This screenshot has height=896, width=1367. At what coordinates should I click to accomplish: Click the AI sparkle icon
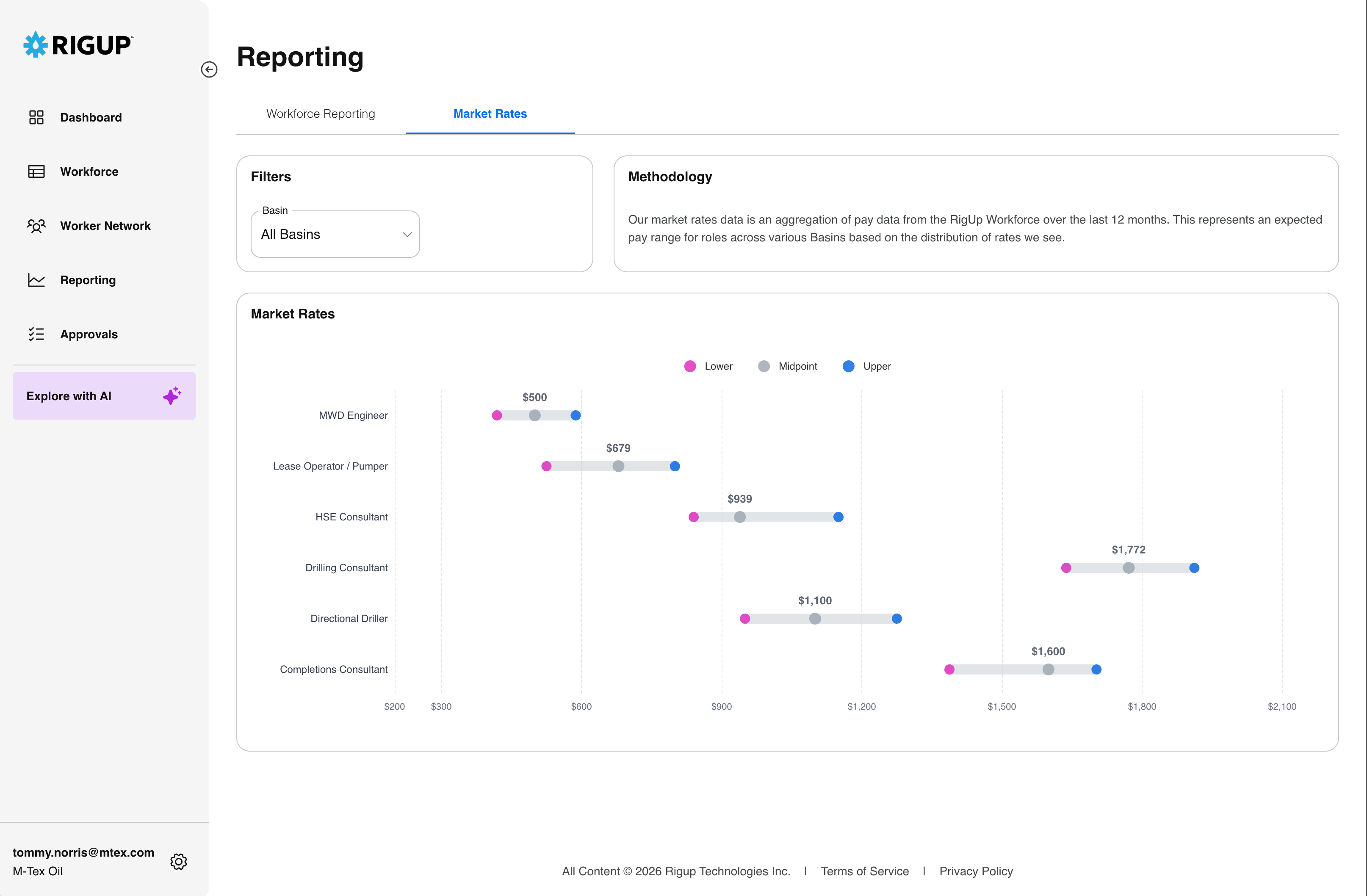(x=172, y=396)
